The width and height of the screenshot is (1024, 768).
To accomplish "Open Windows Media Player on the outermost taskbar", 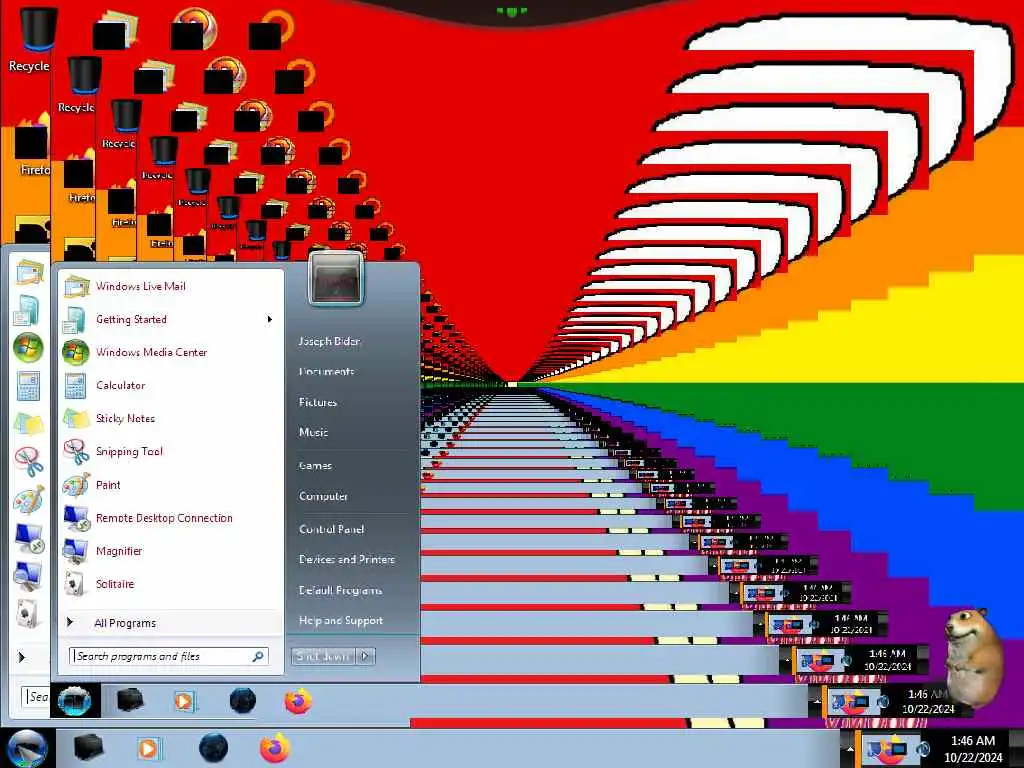I will coord(149,748).
